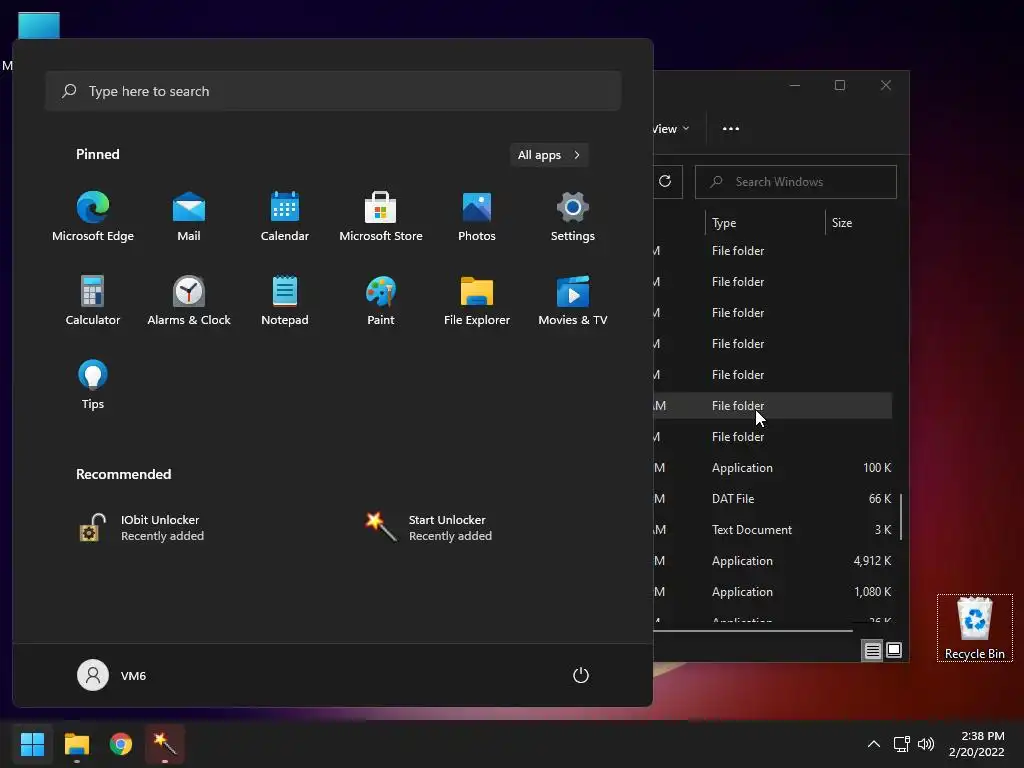
Task: Open File Explorer from pinned apps
Action: tap(477, 301)
